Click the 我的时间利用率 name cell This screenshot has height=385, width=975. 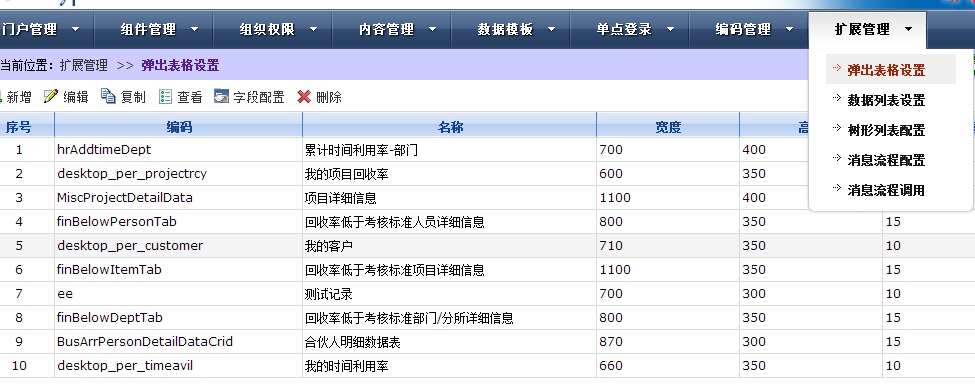click(450, 366)
